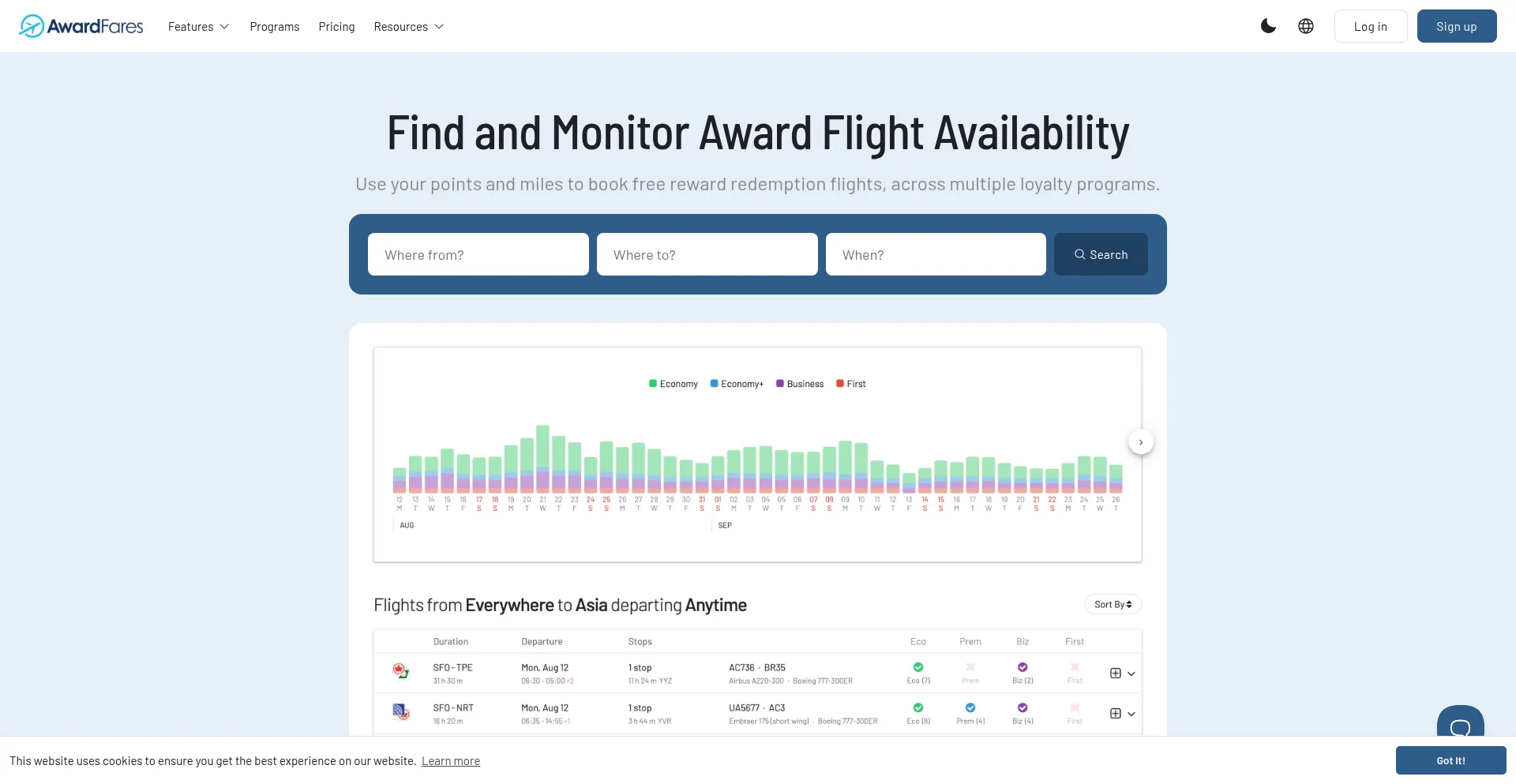Viewport: 1516px width, 784px height.
Task: Toggle the First legend series in the chart
Action: pos(851,384)
